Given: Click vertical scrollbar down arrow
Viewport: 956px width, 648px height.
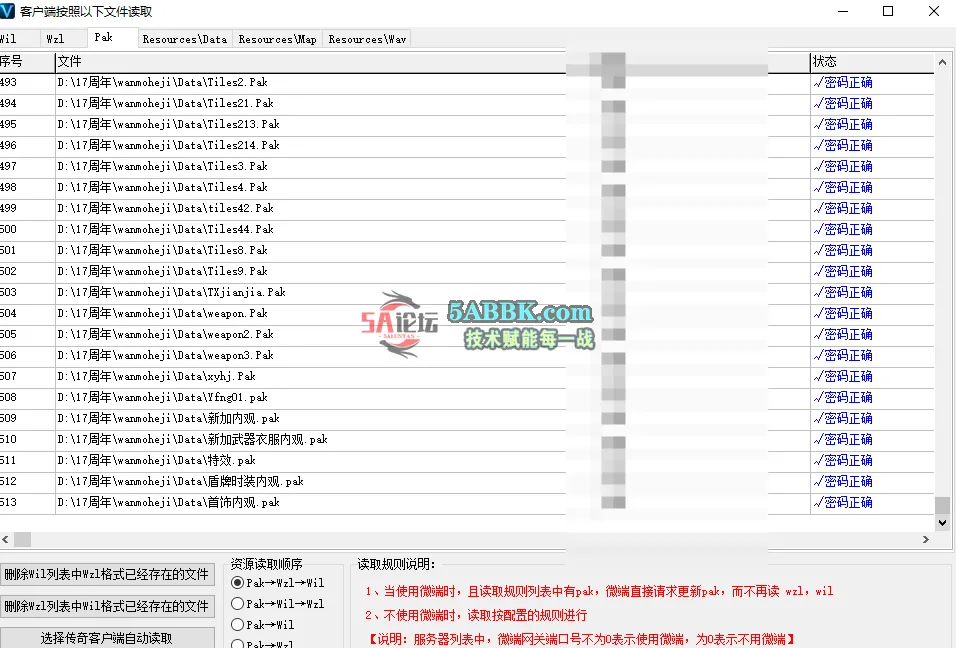Looking at the screenshot, I should click(942, 522).
